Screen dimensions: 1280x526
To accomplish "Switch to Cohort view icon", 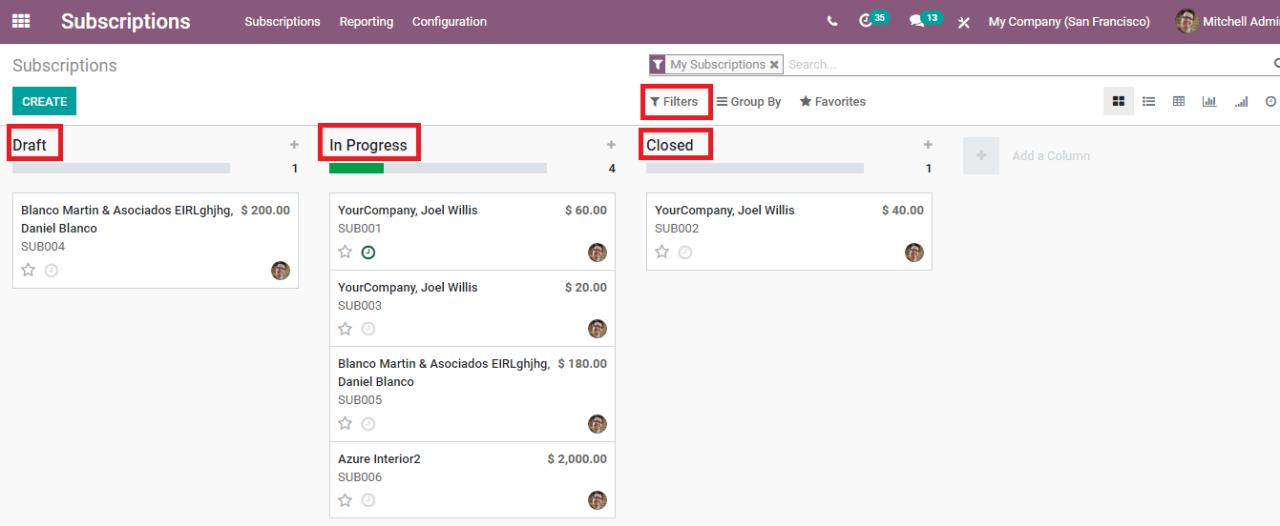I will 1242,101.
